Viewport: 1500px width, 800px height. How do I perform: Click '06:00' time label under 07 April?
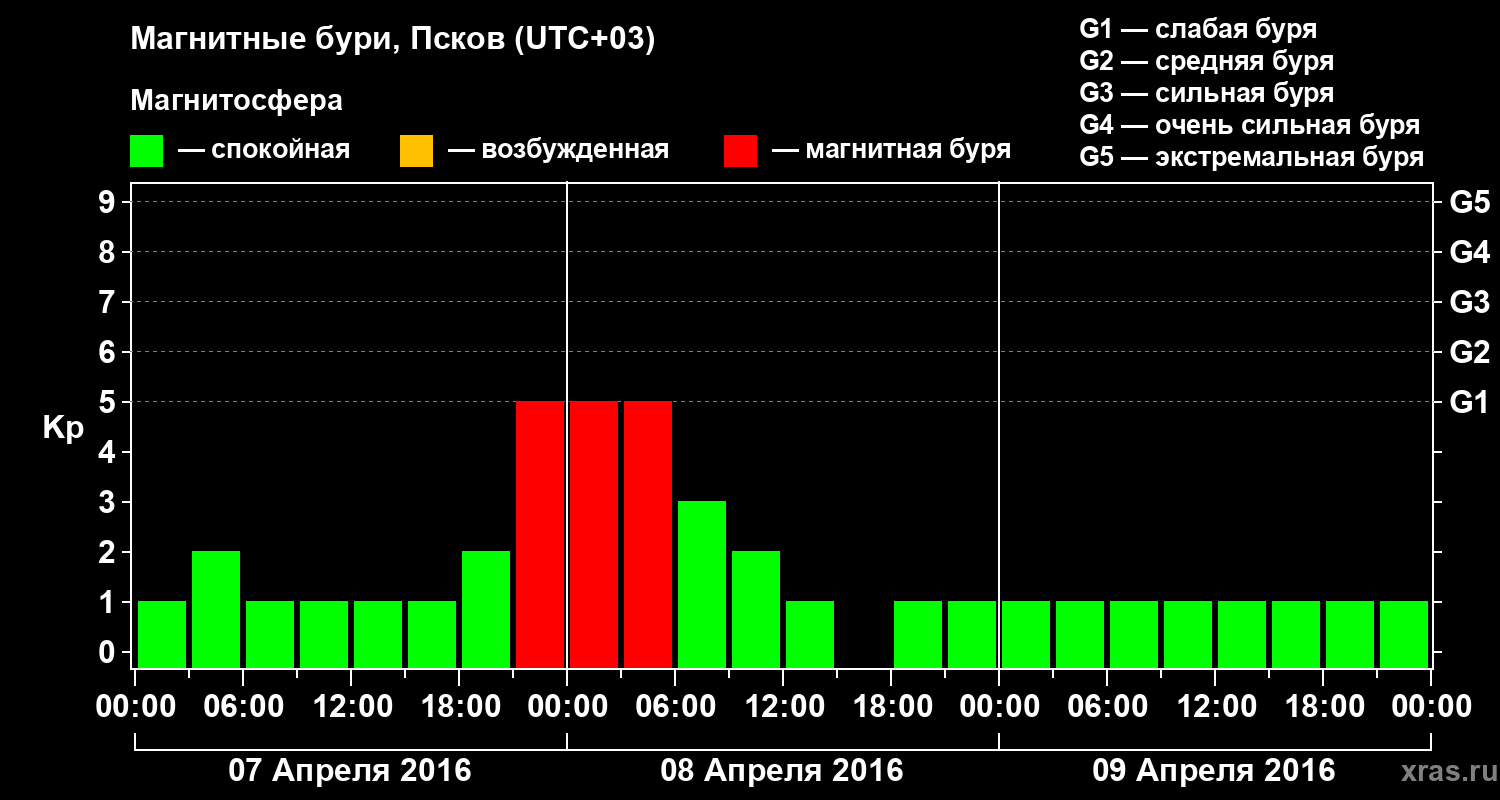tap(242, 707)
